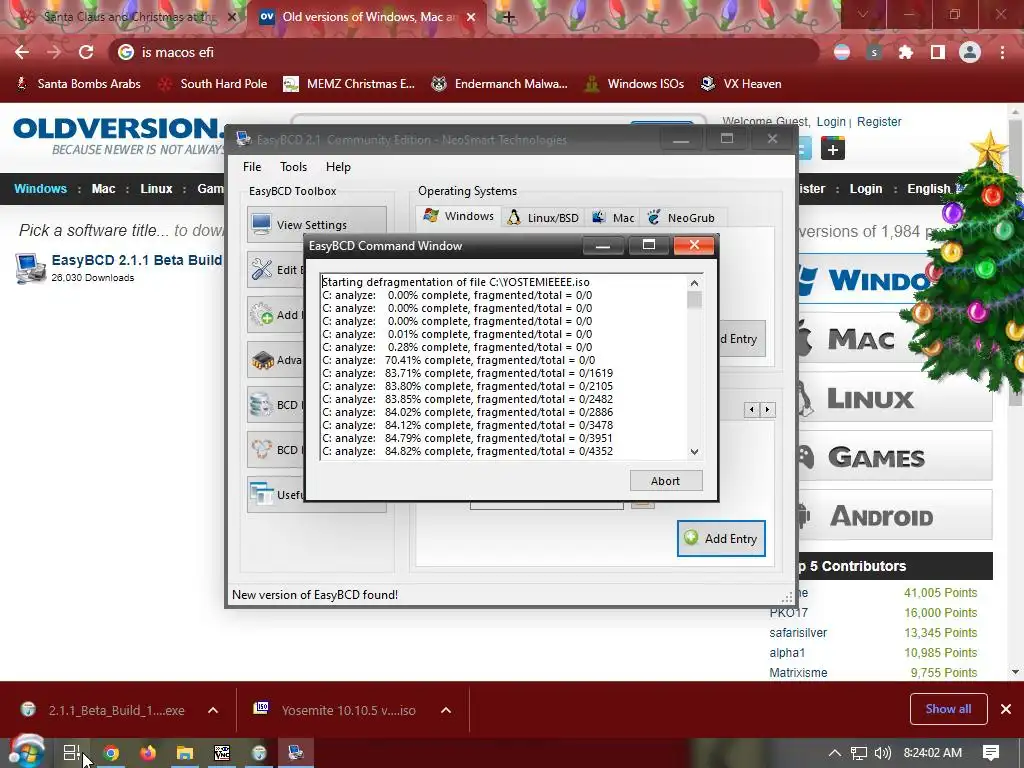Switch to the Linux/BSD tab
Viewport: 1024px width, 768px height.
click(543, 217)
